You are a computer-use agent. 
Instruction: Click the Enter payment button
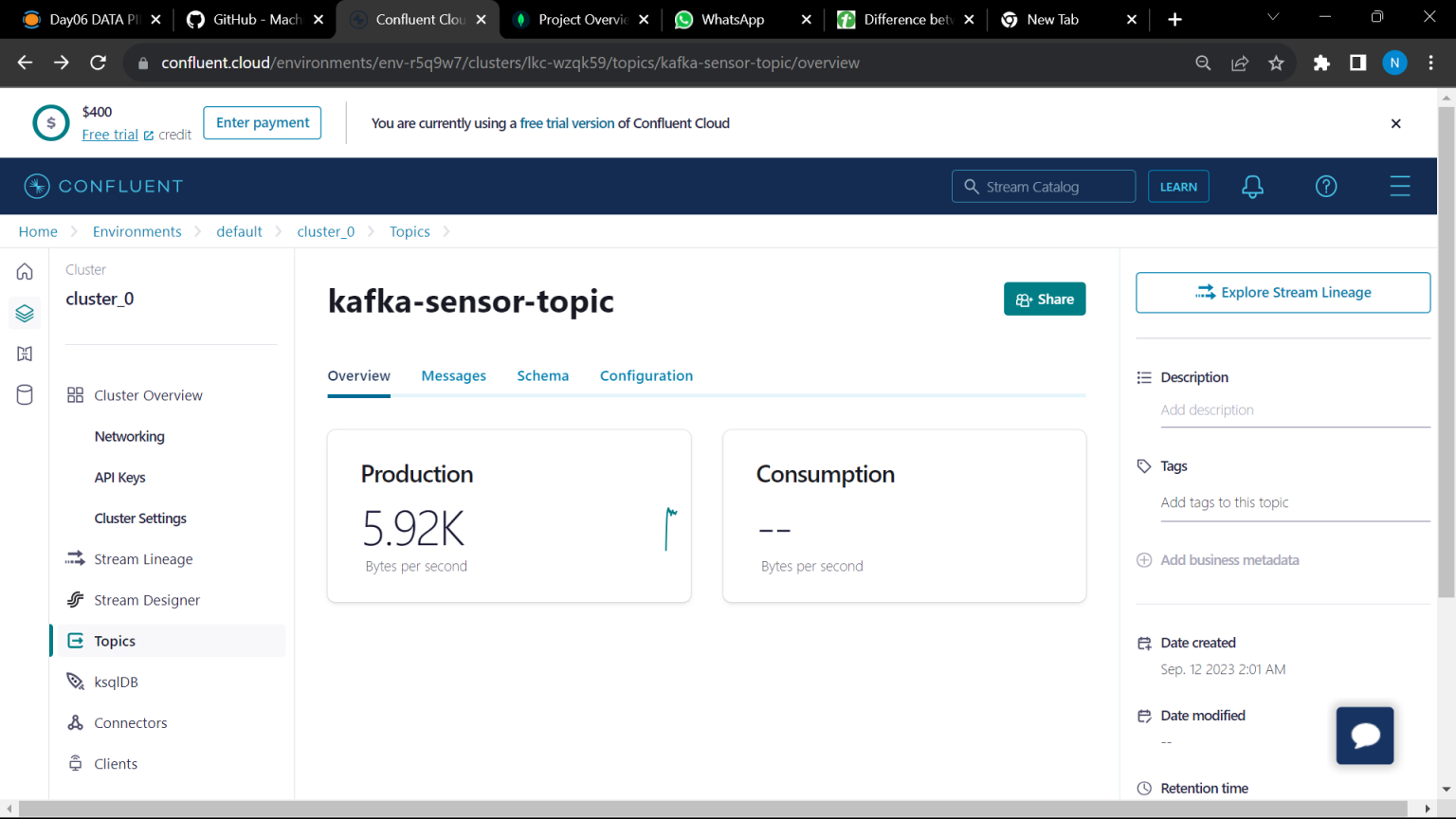(262, 122)
